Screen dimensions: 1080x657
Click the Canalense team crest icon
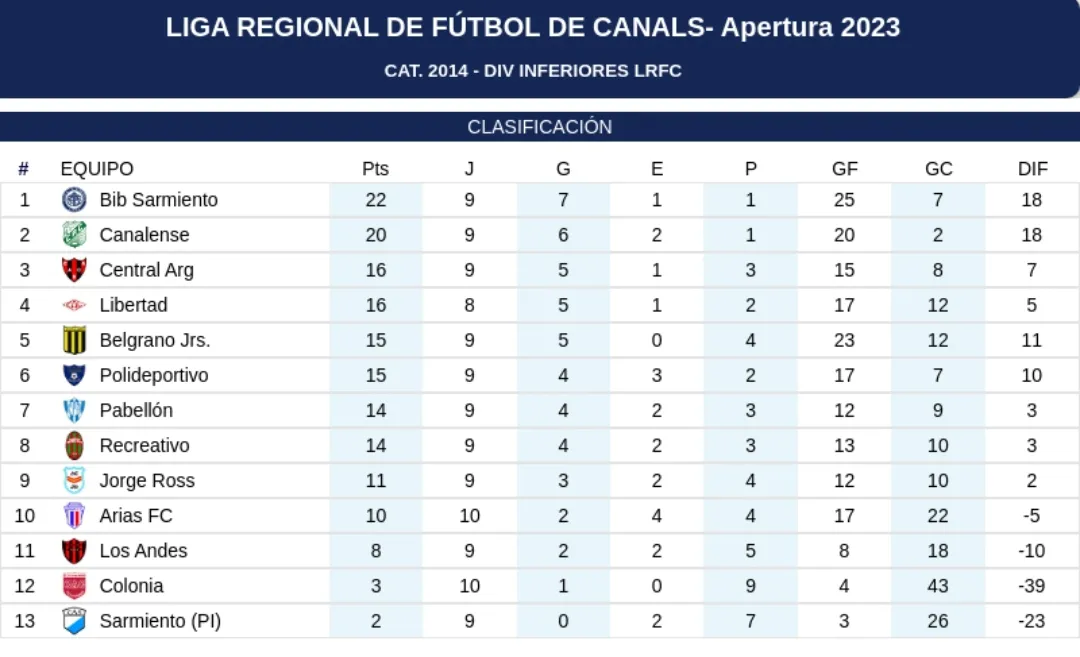point(74,235)
